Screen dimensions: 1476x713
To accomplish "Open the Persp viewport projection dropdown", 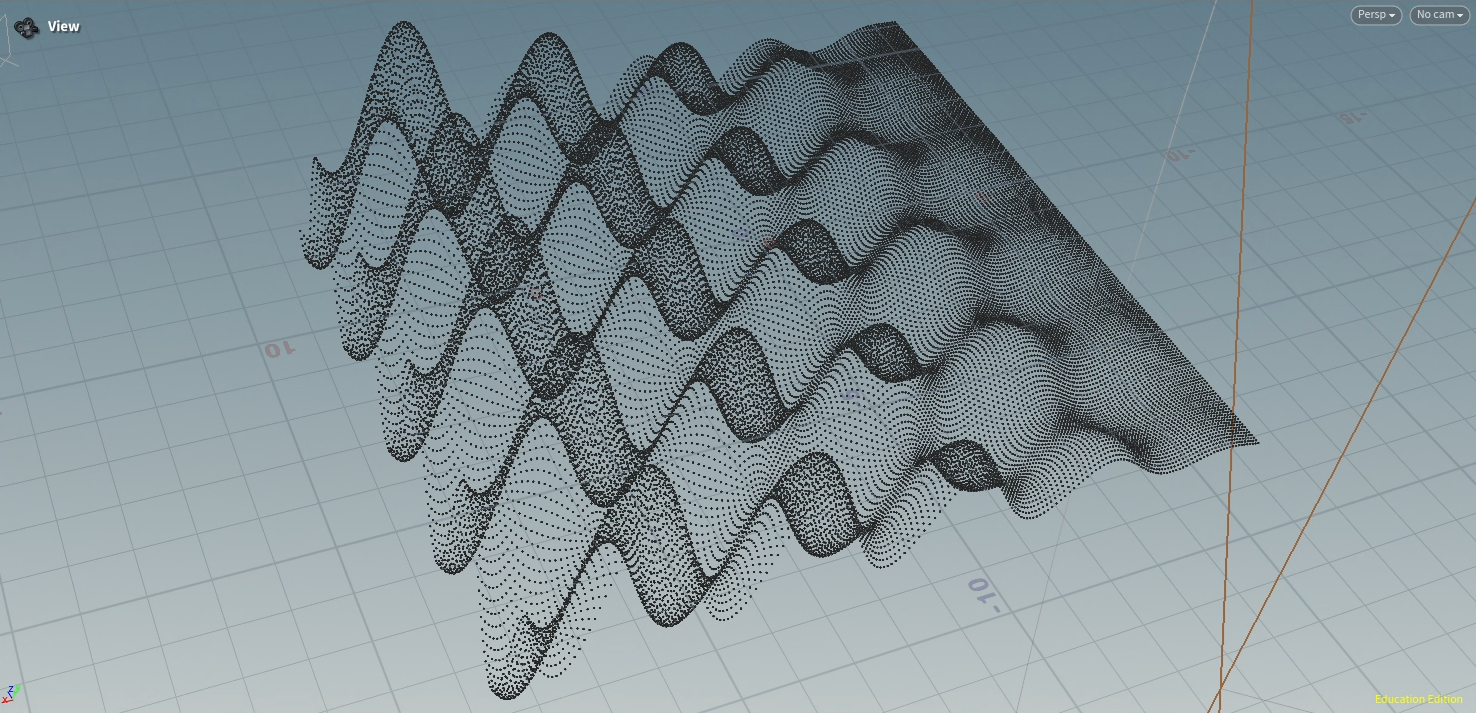I will pos(1377,15).
